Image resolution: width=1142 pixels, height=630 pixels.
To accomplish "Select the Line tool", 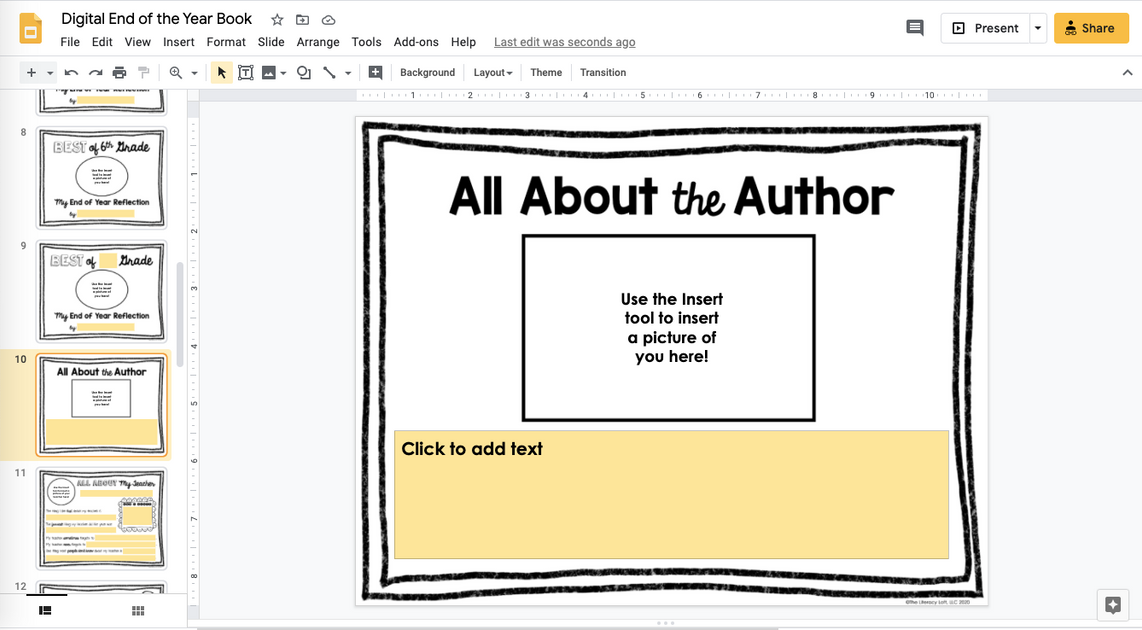I will click(329, 72).
